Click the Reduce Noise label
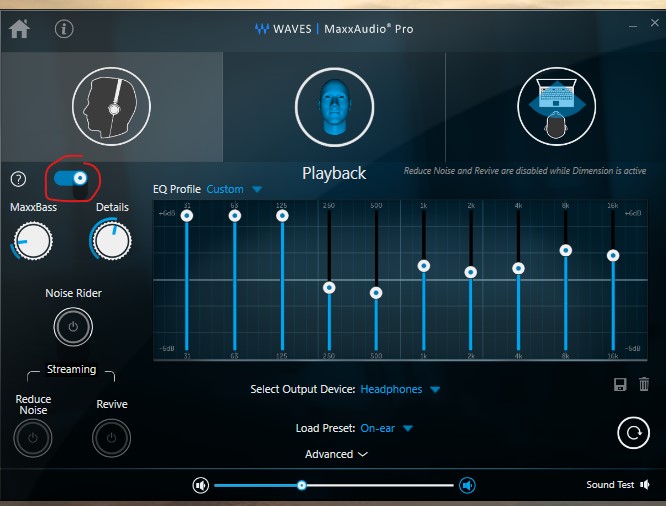Screen dimensions: 666x506 coord(33,404)
